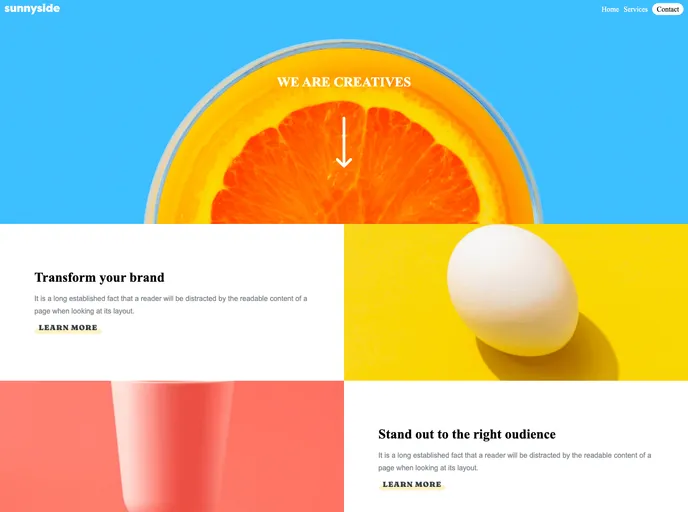Viewport: 688px width, 512px height.
Task: Select Learn More under Stand out heading
Action: 412,484
